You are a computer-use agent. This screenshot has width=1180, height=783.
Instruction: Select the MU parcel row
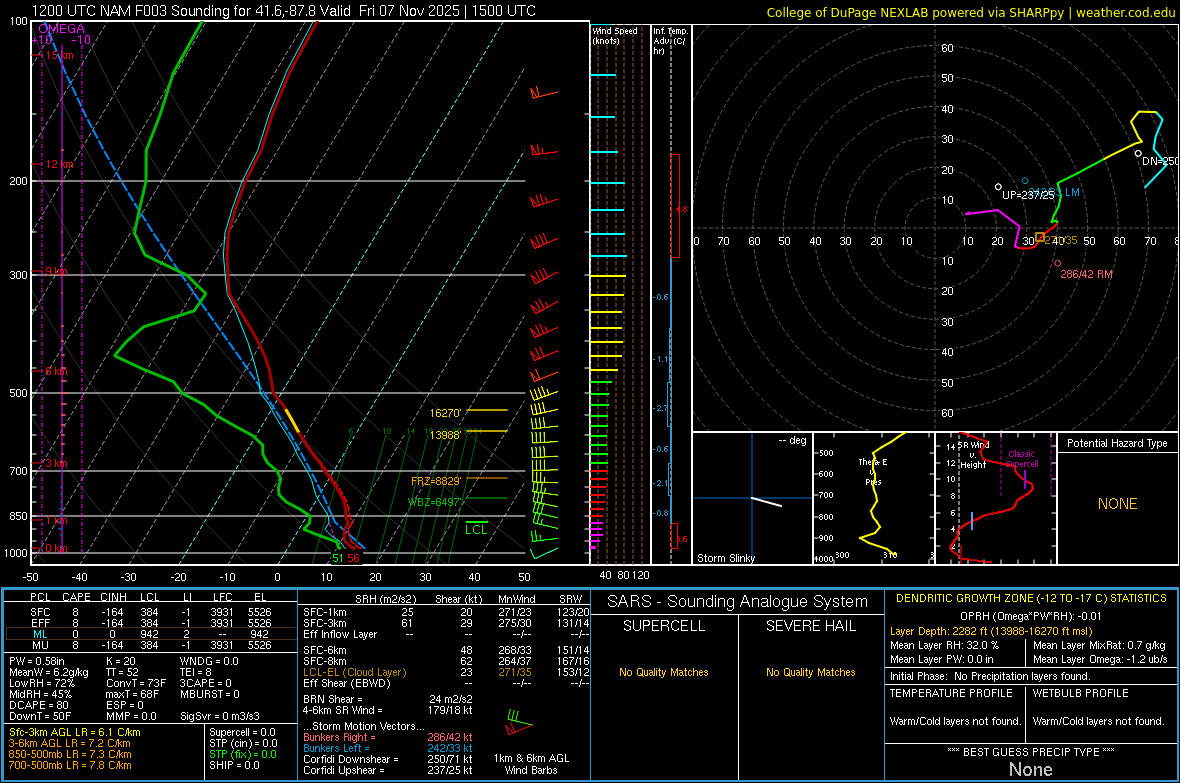tap(151, 645)
